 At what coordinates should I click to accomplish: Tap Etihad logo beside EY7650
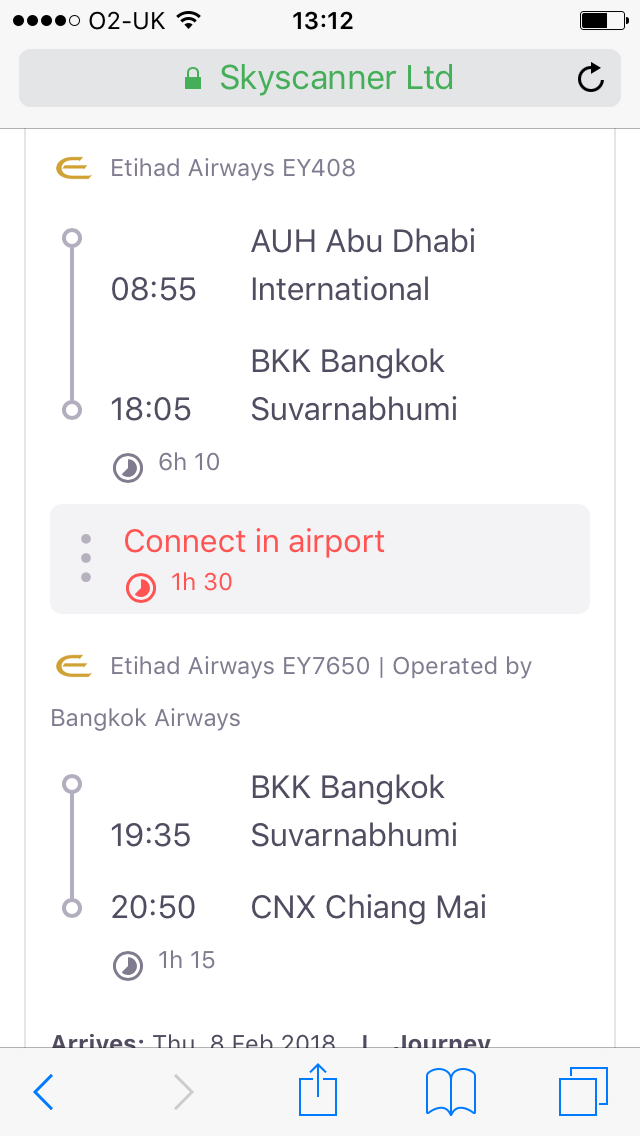pos(73,666)
